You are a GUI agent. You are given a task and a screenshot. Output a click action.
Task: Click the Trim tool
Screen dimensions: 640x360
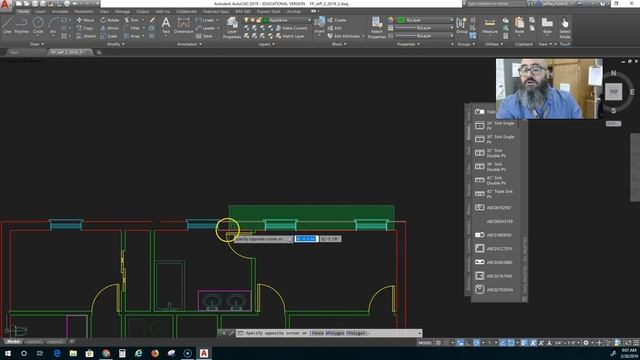[131, 20]
